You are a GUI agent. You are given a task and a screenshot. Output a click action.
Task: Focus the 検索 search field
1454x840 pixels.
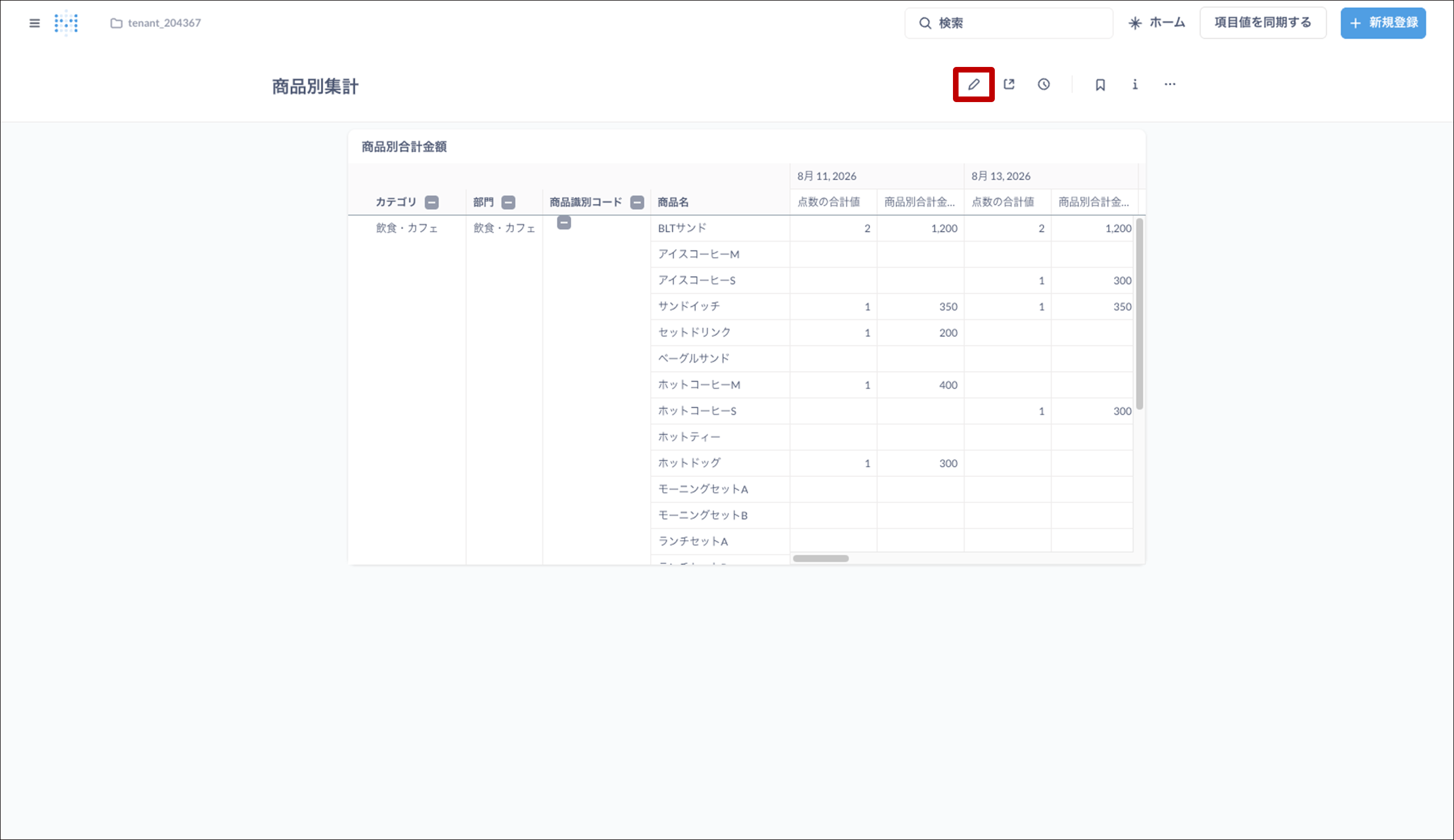click(x=1009, y=23)
